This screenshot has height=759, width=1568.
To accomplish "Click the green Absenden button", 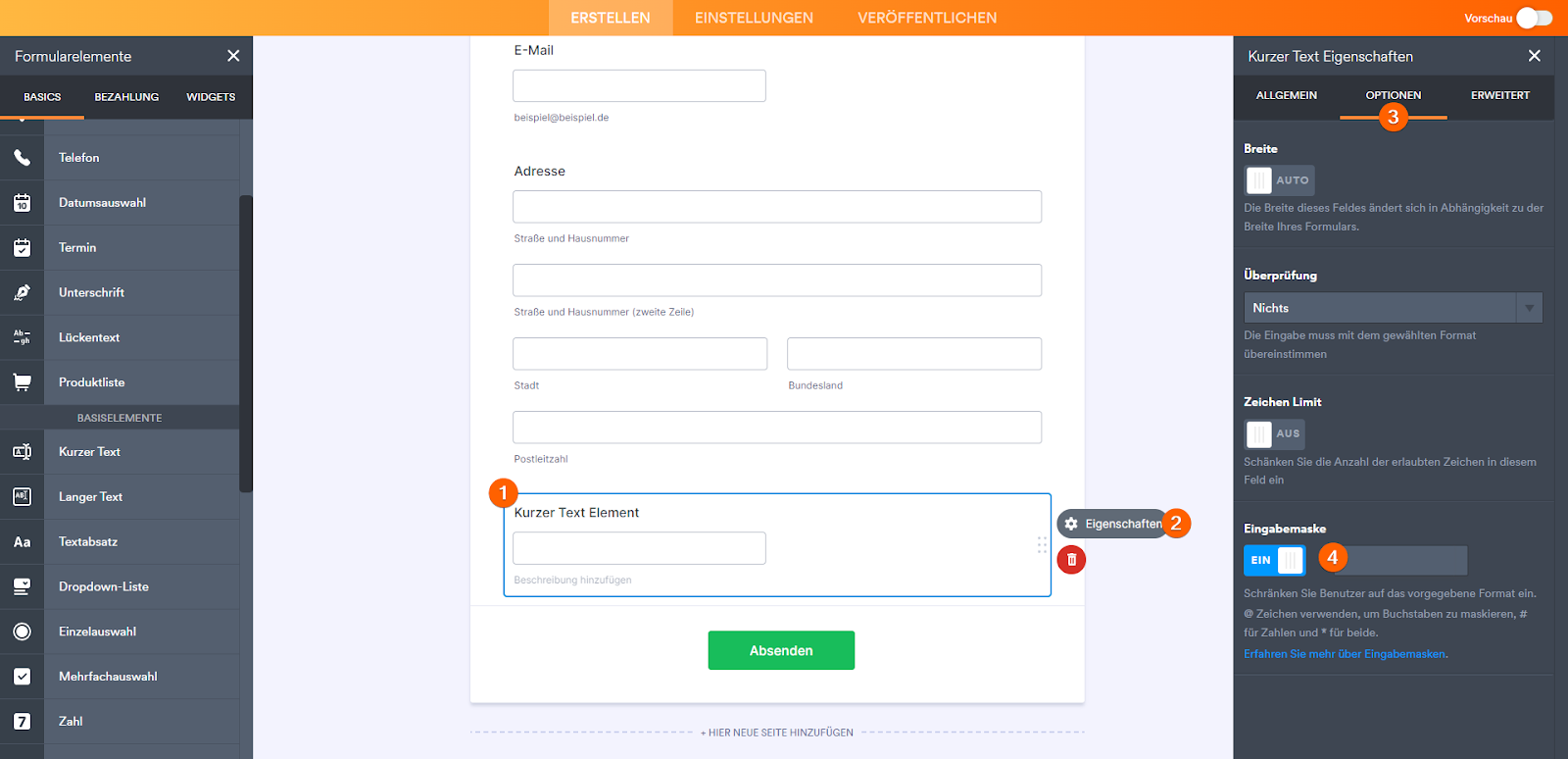I will [x=781, y=650].
